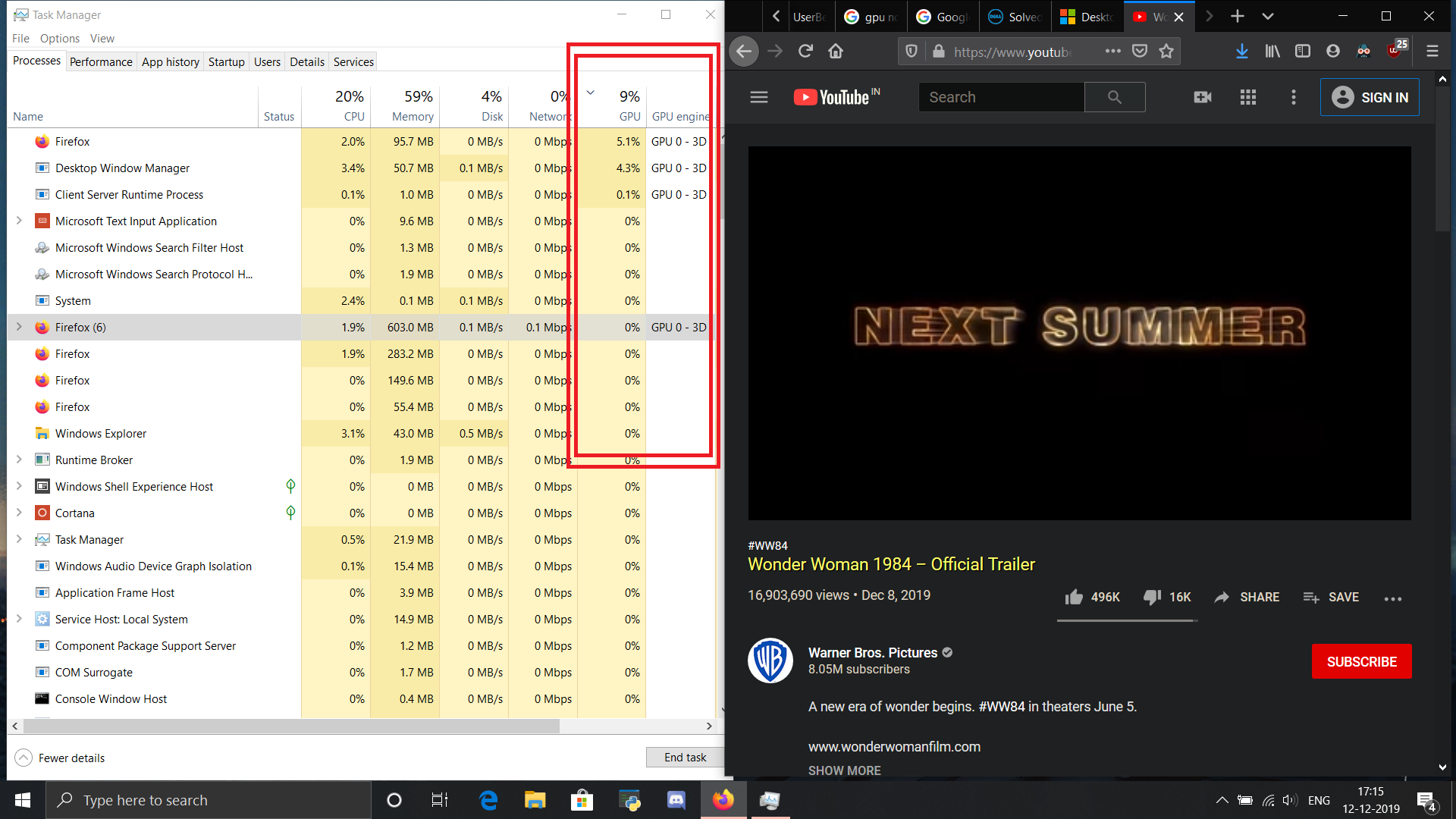Click Firefox back navigation arrow
The width and height of the screenshot is (1456, 819).
coord(744,52)
